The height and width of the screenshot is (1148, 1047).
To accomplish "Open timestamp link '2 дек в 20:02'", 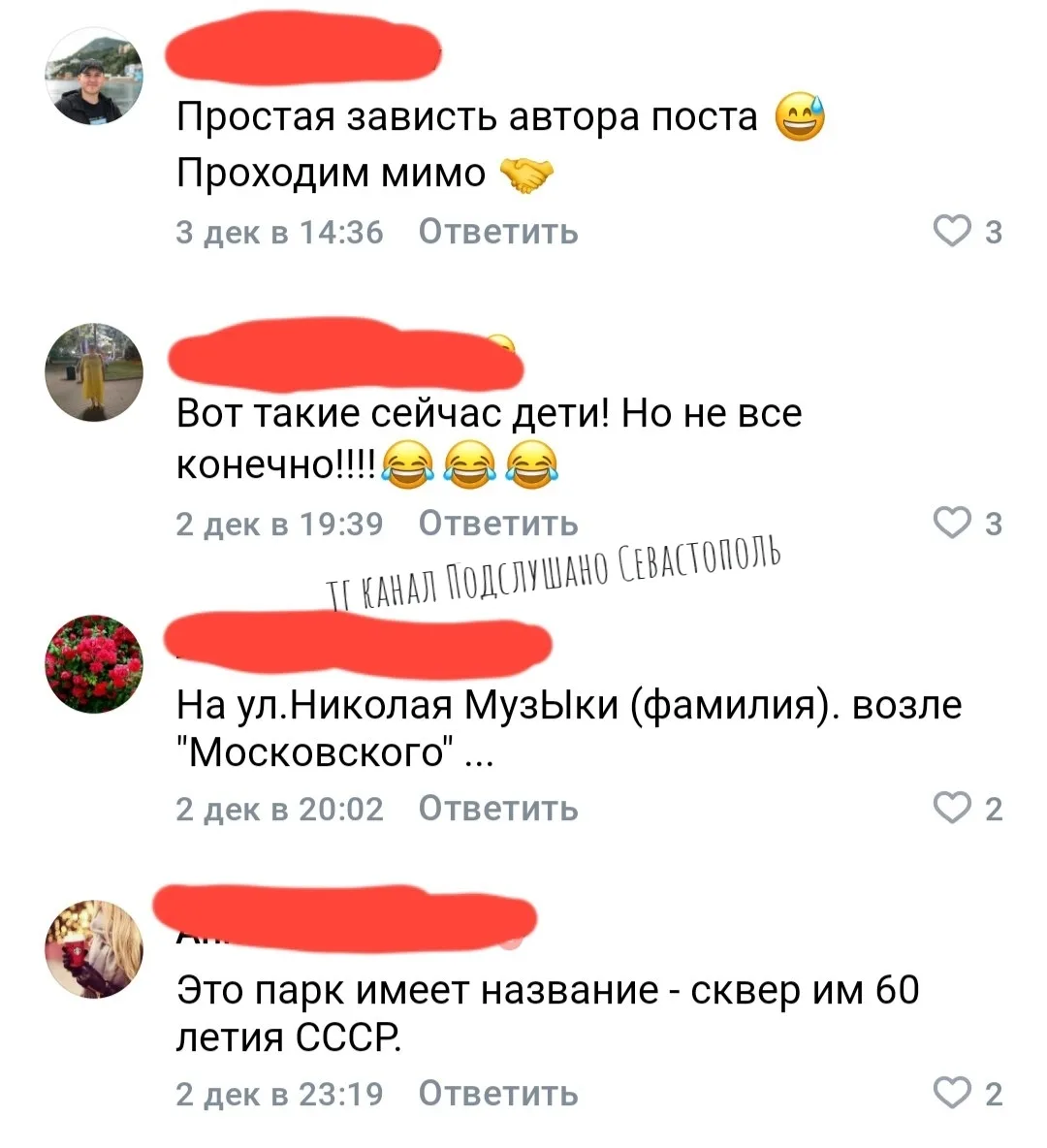I will (280, 809).
